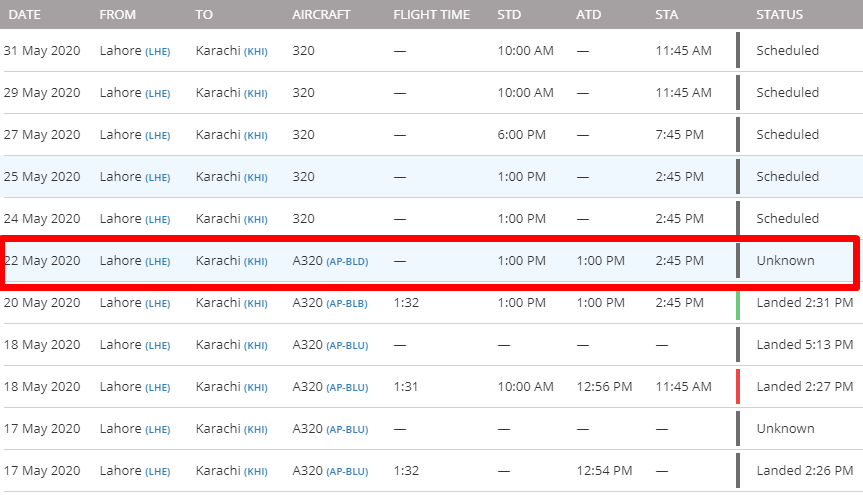Click the Unknown status in the 22 May row
The image size is (863, 495).
tap(785, 261)
